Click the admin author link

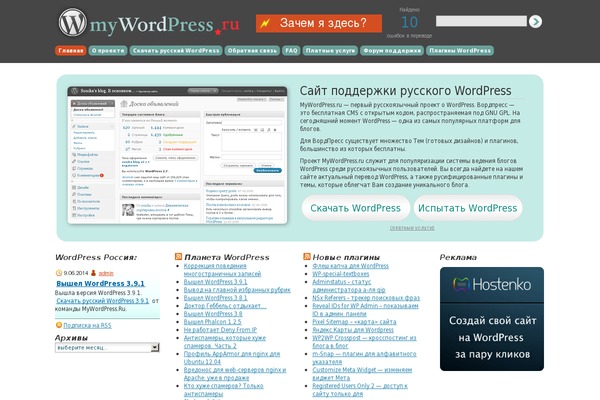[106, 273]
